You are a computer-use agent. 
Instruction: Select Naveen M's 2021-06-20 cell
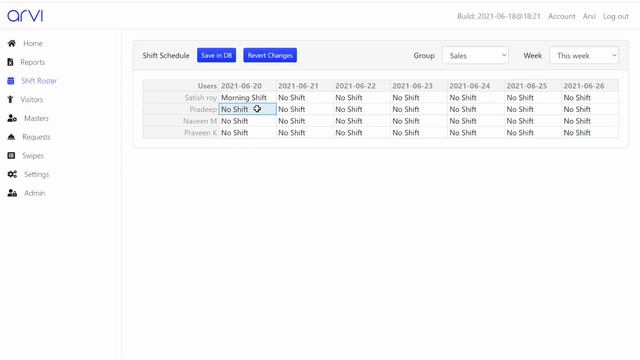pos(247,121)
